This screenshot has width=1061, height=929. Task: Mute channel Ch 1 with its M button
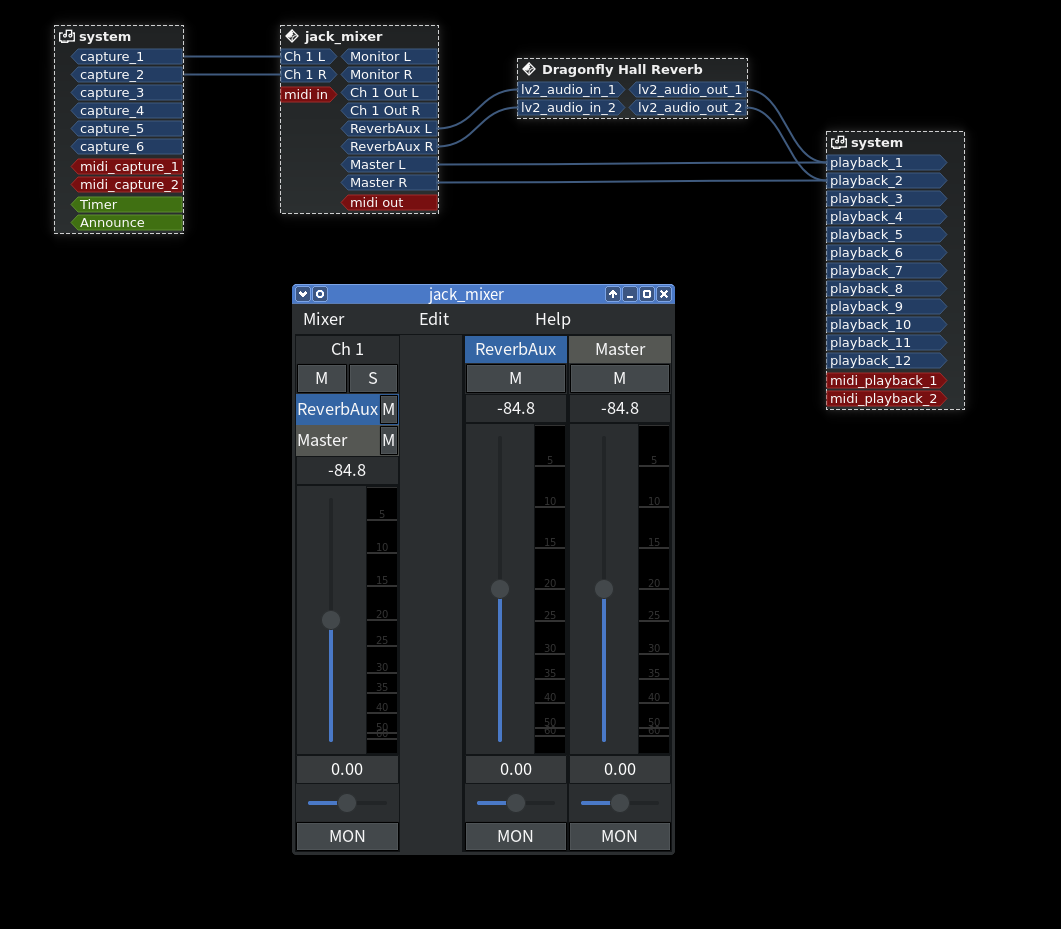pyautogui.click(x=321, y=378)
